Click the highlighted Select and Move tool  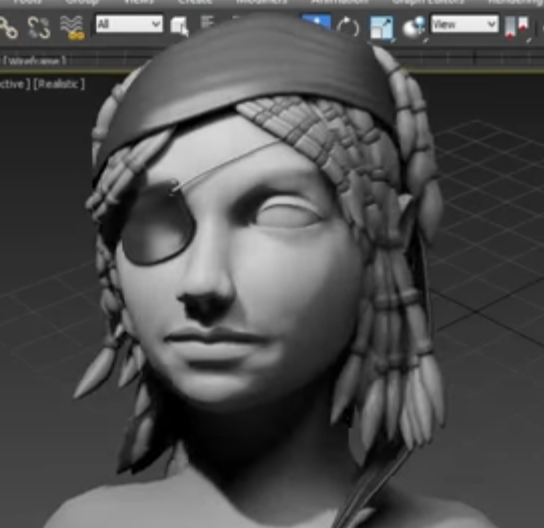click(316, 21)
